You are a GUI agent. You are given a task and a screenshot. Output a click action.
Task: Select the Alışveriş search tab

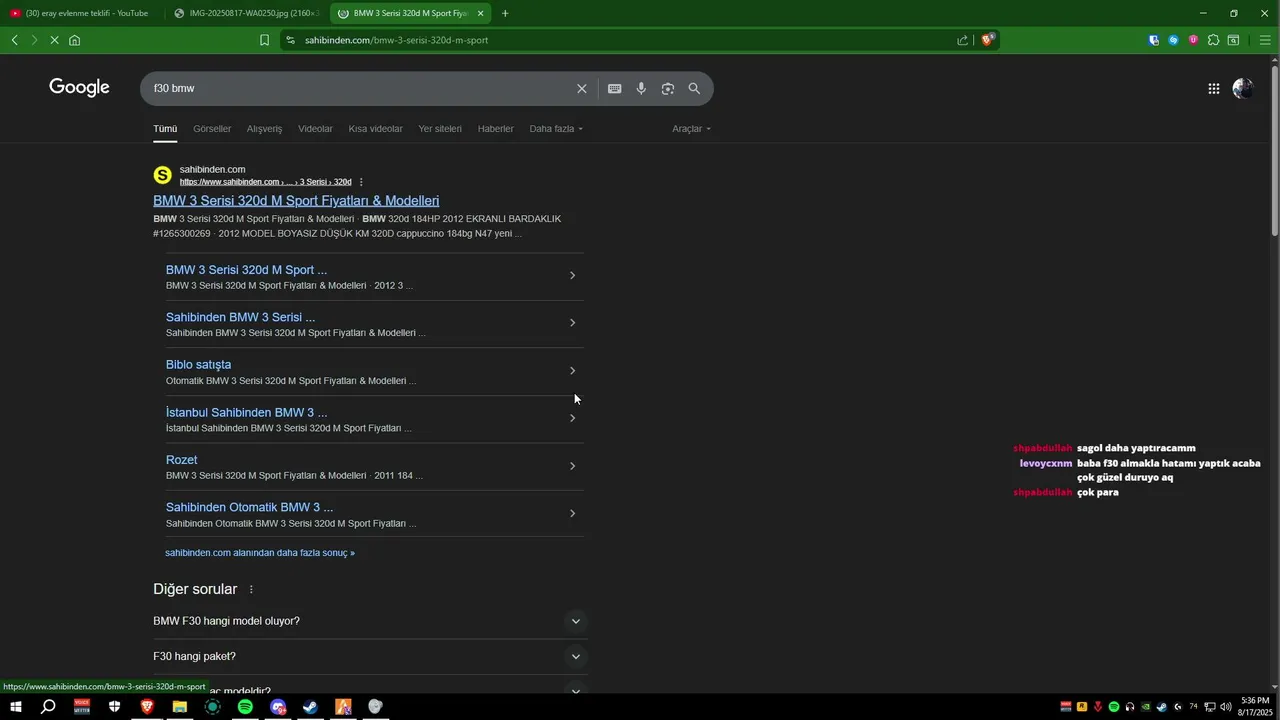(x=264, y=129)
